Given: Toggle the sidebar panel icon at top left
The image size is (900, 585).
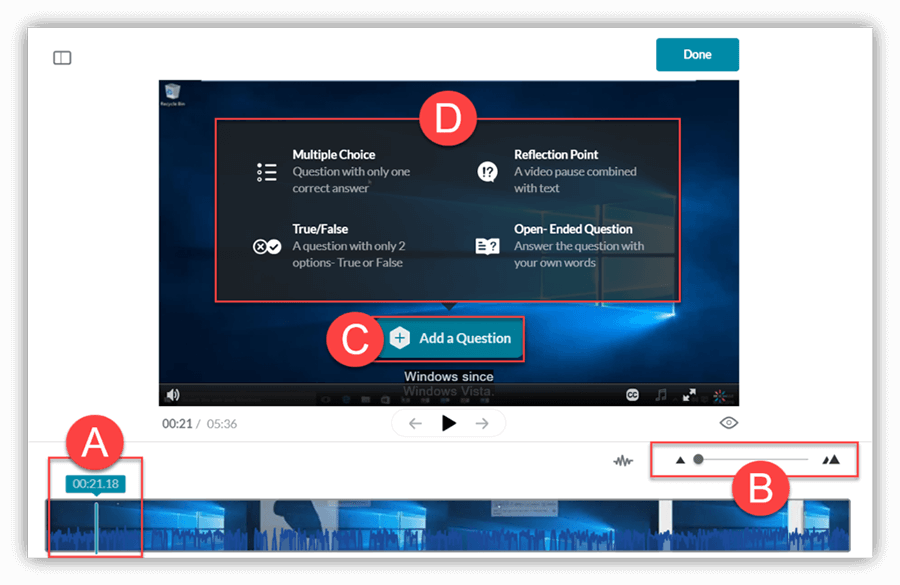Looking at the screenshot, I should pos(62,58).
